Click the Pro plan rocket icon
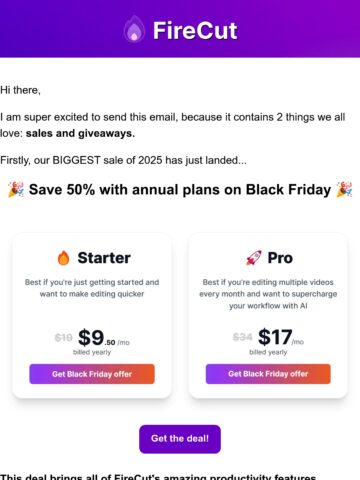This screenshot has width=360, height=480. tap(254, 258)
